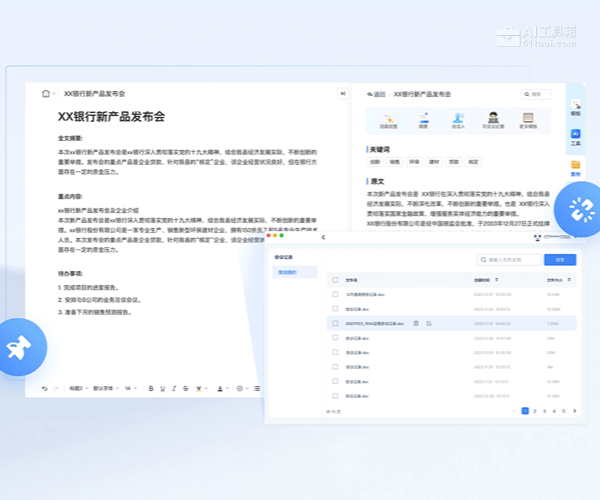Viewport: 600px width, 500px height.
Task: Expand the default font dropdown
Action: click(105, 387)
